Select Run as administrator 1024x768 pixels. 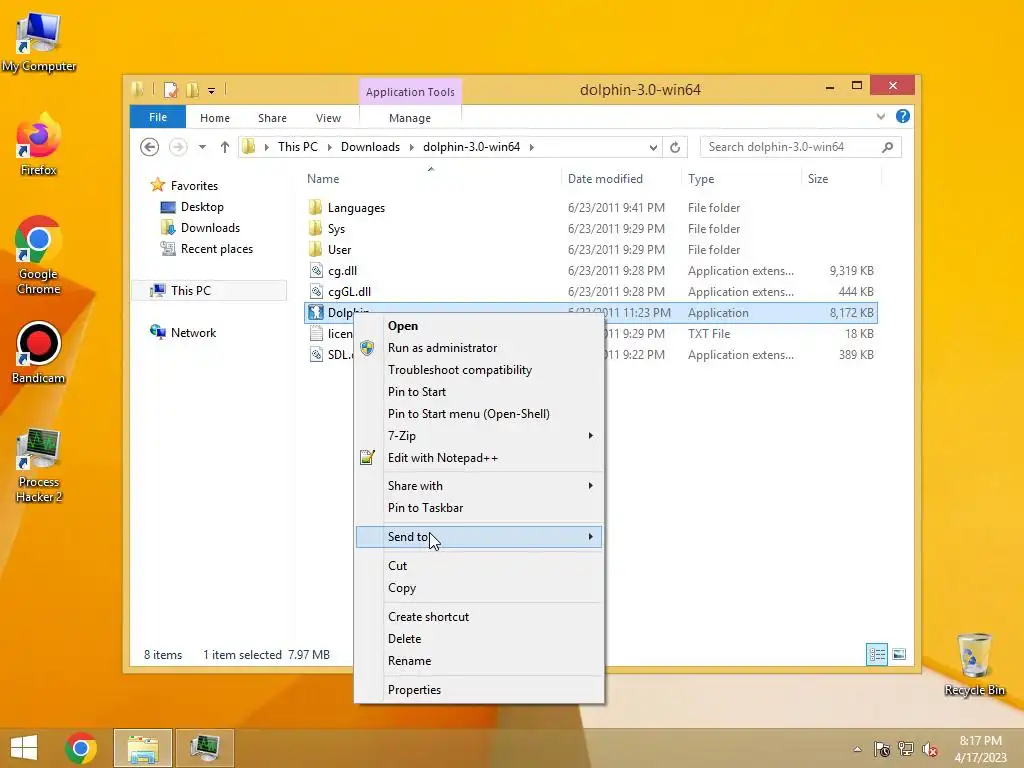tap(479, 348)
